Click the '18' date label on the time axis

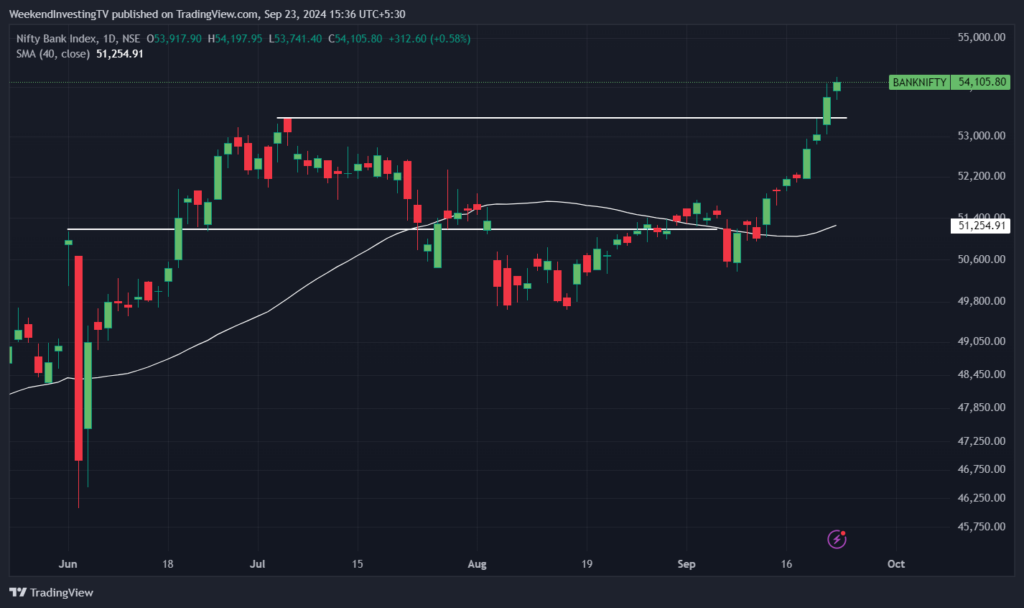coord(168,564)
